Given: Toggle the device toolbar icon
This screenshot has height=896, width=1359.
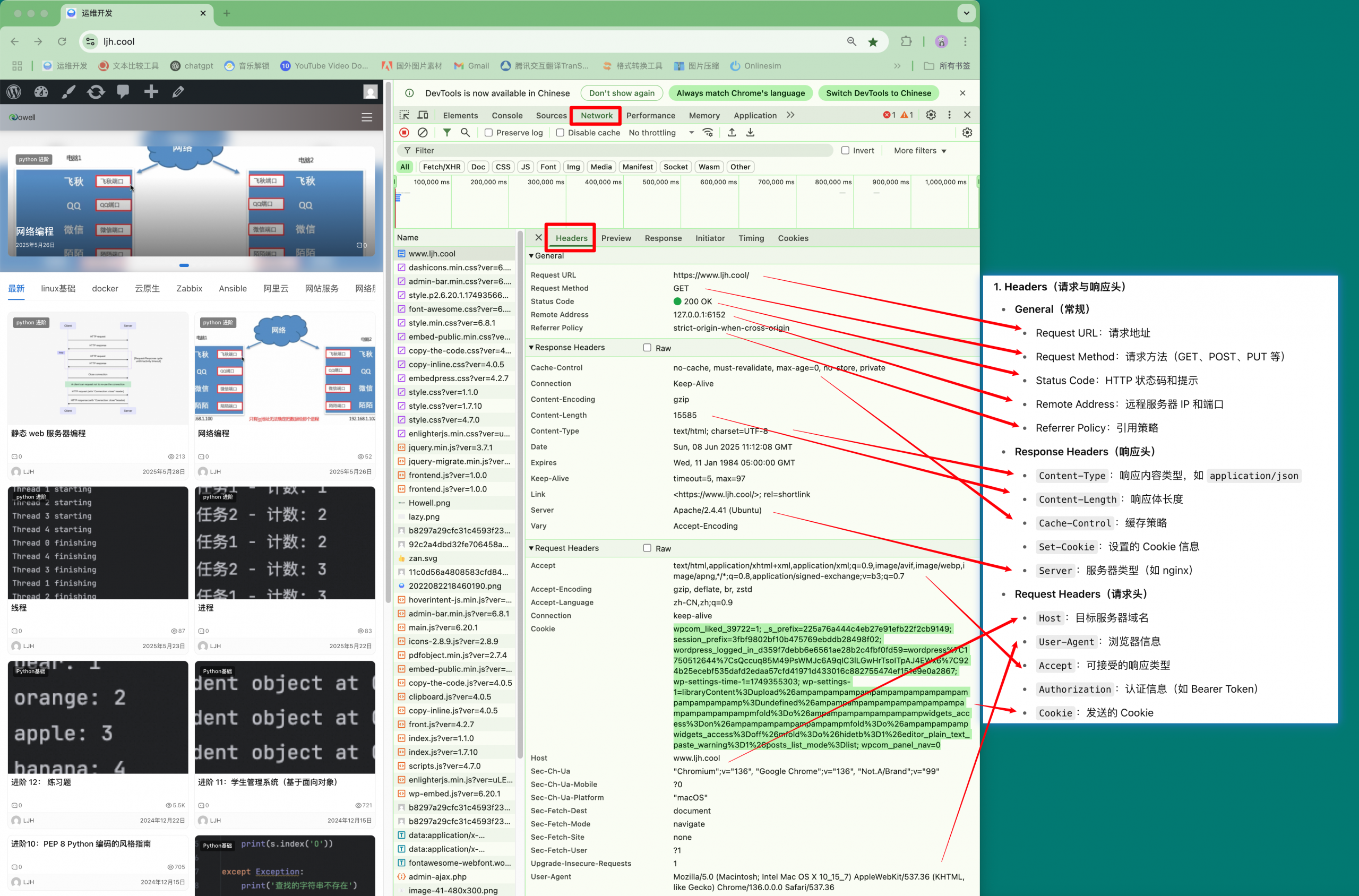Looking at the screenshot, I should tap(423, 115).
